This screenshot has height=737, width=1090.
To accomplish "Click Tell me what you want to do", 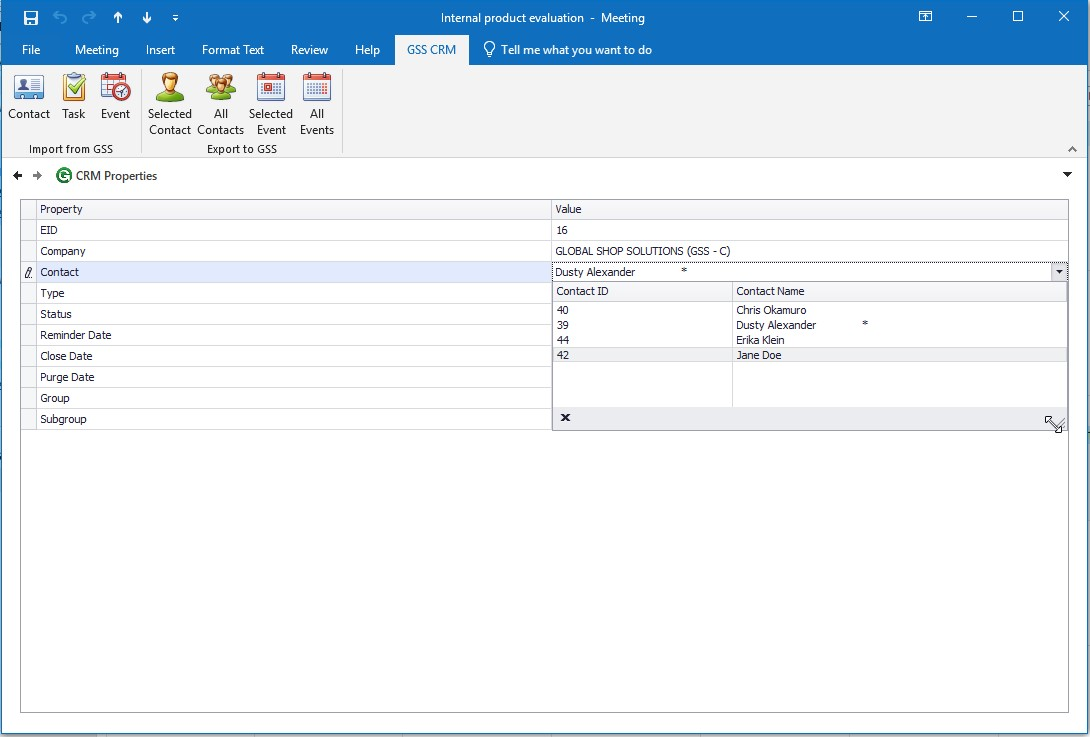I will (x=567, y=50).
